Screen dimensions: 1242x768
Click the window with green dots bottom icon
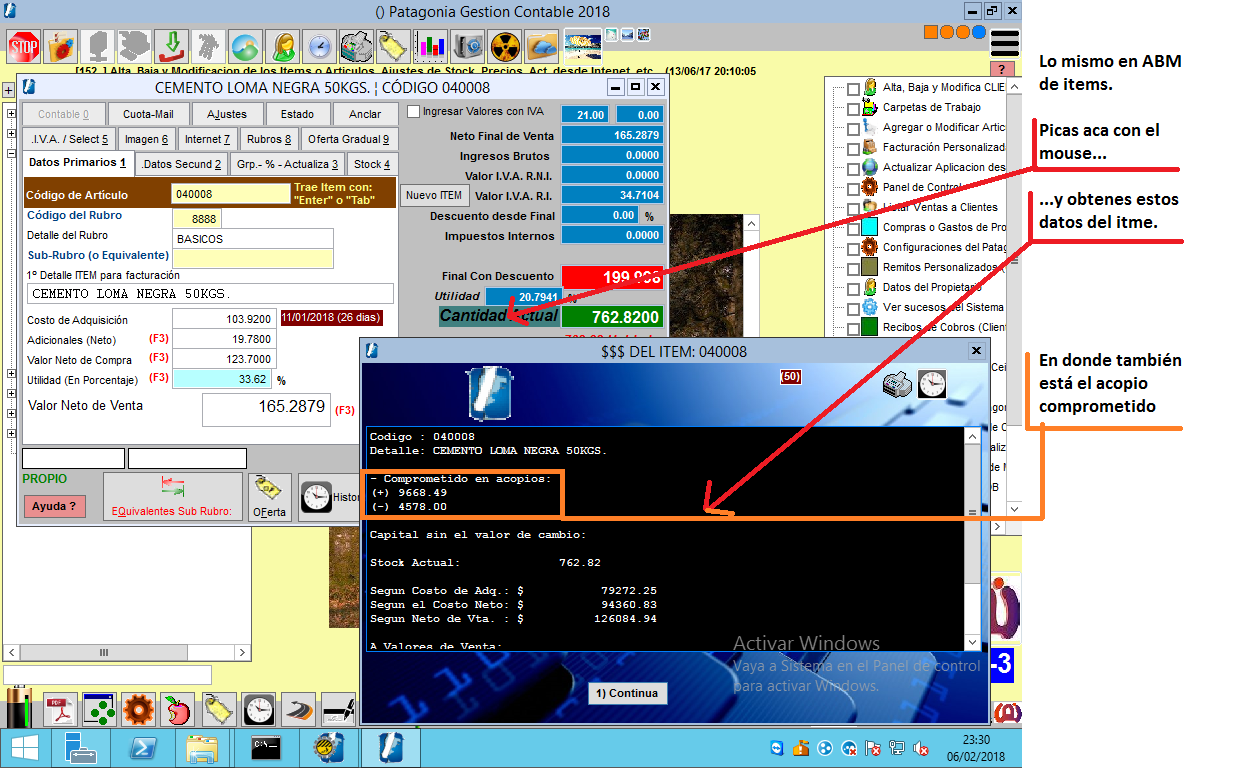100,709
